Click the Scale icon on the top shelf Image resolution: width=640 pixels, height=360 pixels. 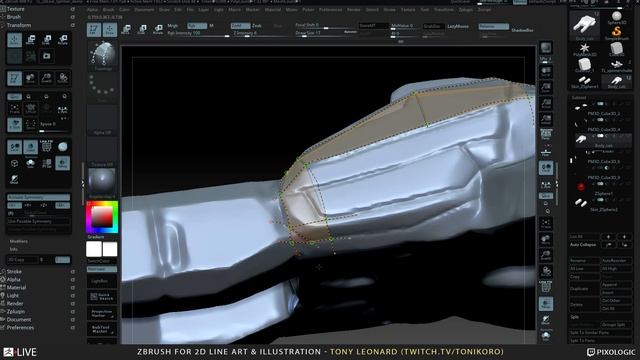(142, 29)
